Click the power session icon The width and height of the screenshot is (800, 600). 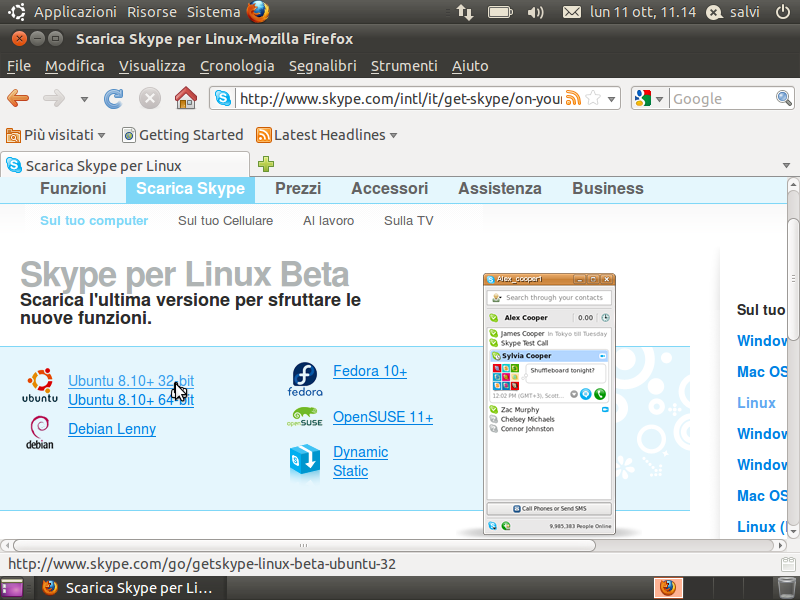[783, 12]
